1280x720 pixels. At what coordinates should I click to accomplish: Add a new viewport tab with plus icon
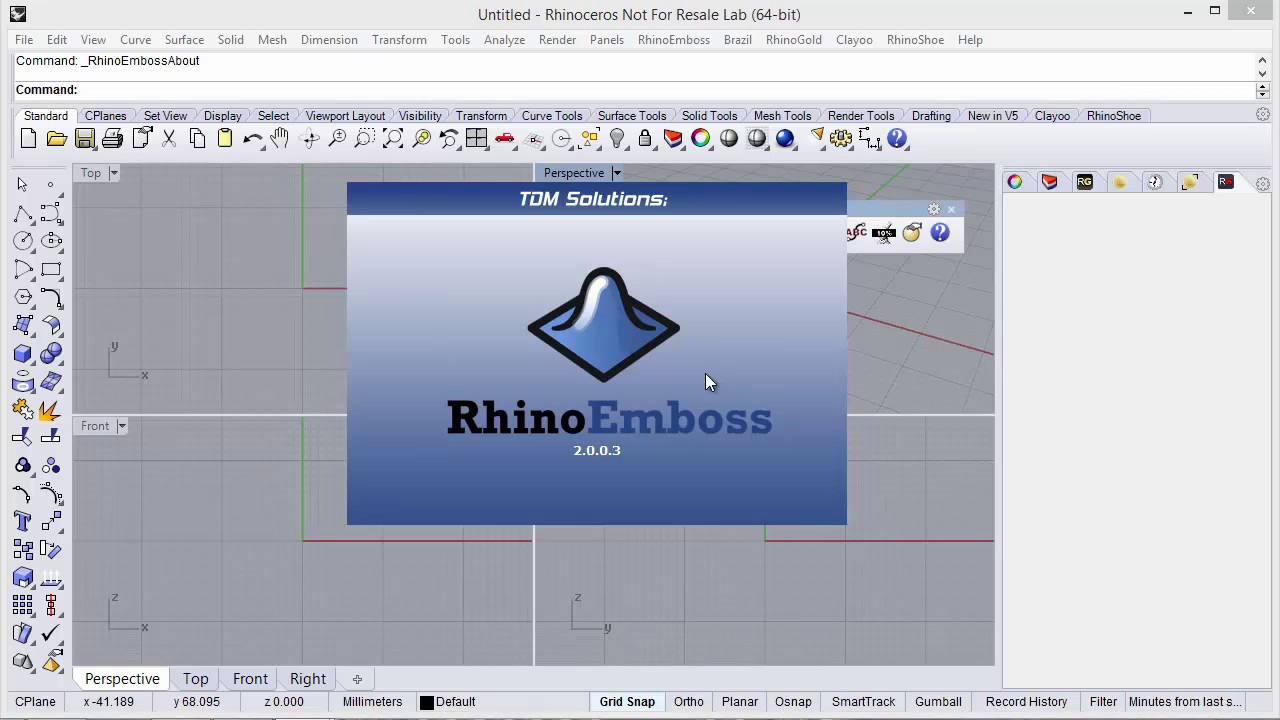tap(357, 679)
